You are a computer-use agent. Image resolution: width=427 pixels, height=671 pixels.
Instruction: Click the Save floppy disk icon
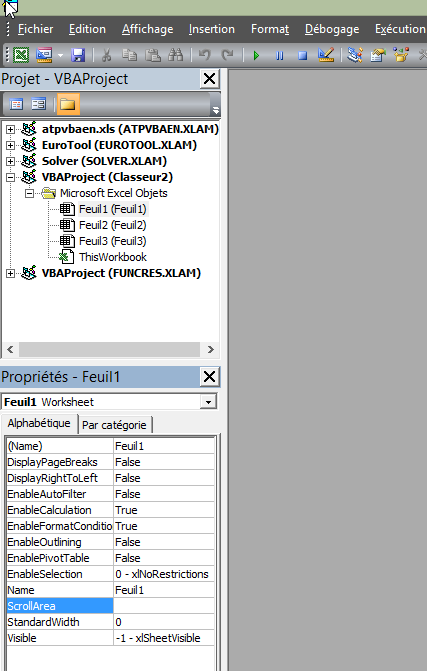[x=78, y=55]
